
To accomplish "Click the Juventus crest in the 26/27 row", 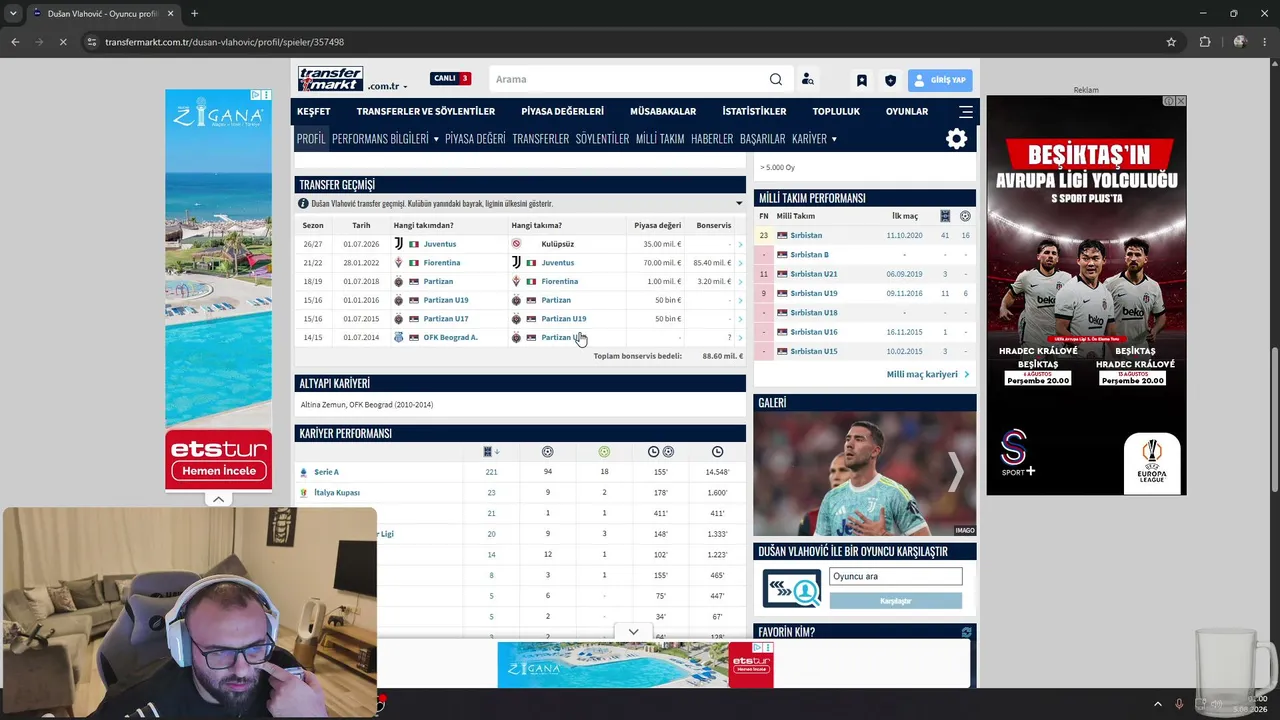I will click(398, 244).
